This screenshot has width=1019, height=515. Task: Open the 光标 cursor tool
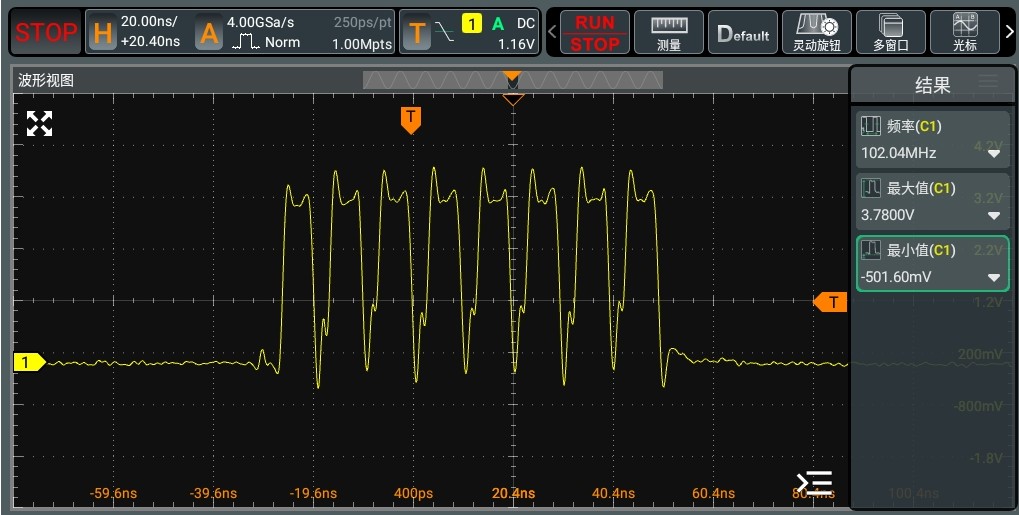965,33
